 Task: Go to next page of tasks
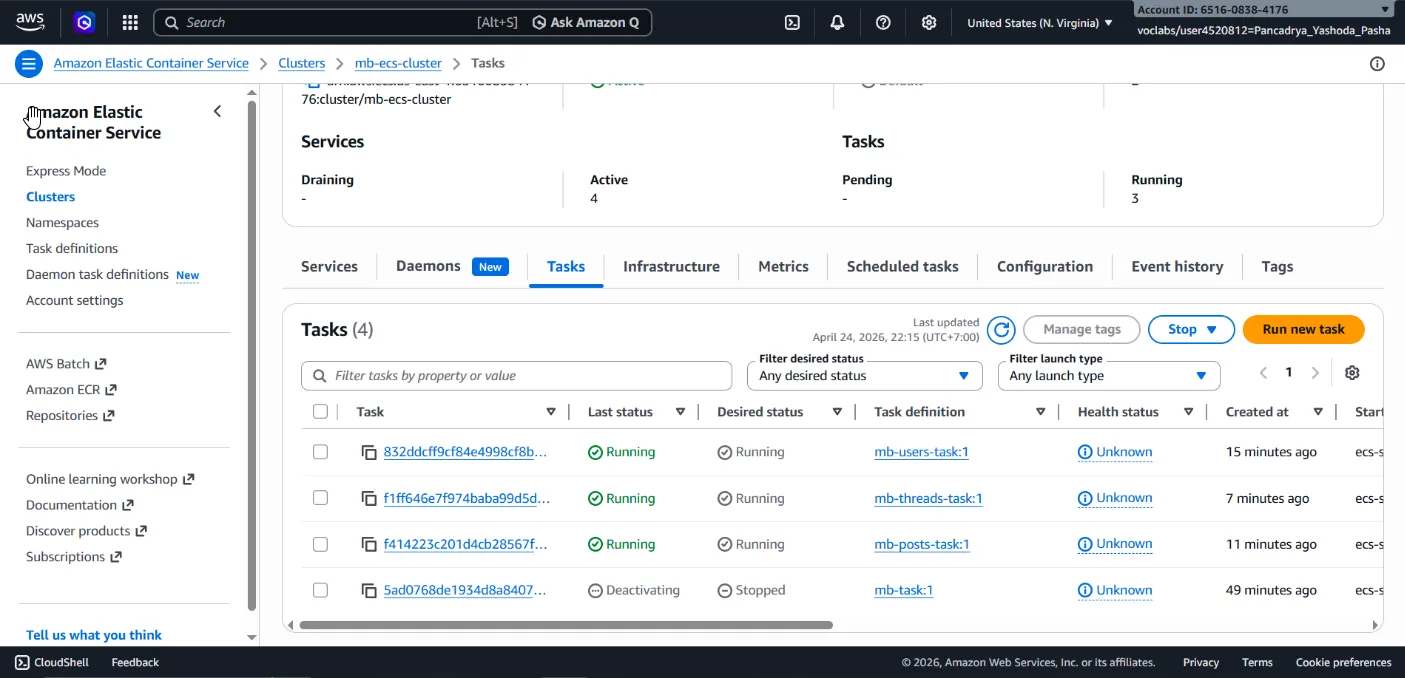[x=1315, y=373]
